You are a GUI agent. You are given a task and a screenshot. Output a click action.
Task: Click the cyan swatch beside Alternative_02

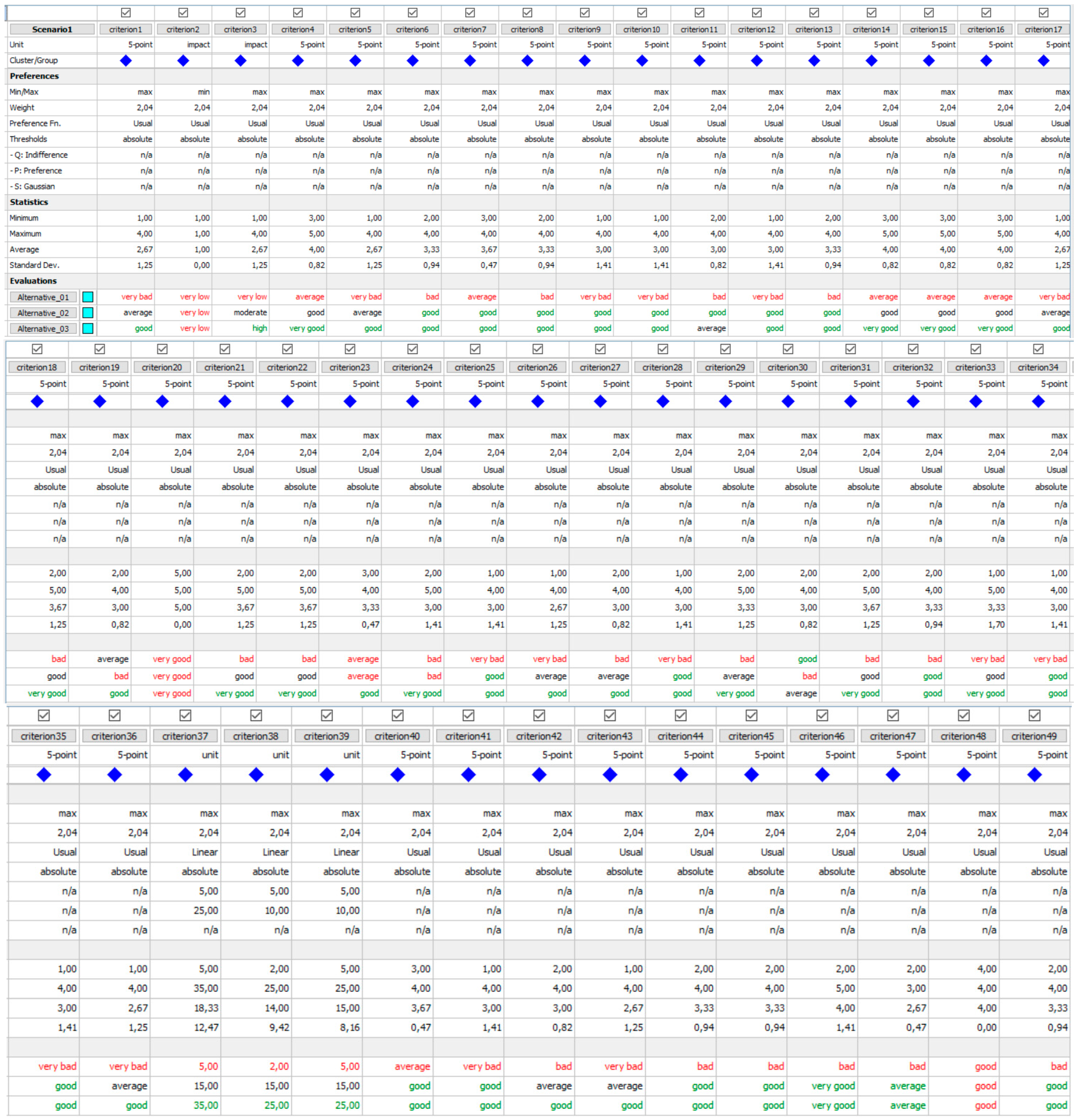coord(88,312)
